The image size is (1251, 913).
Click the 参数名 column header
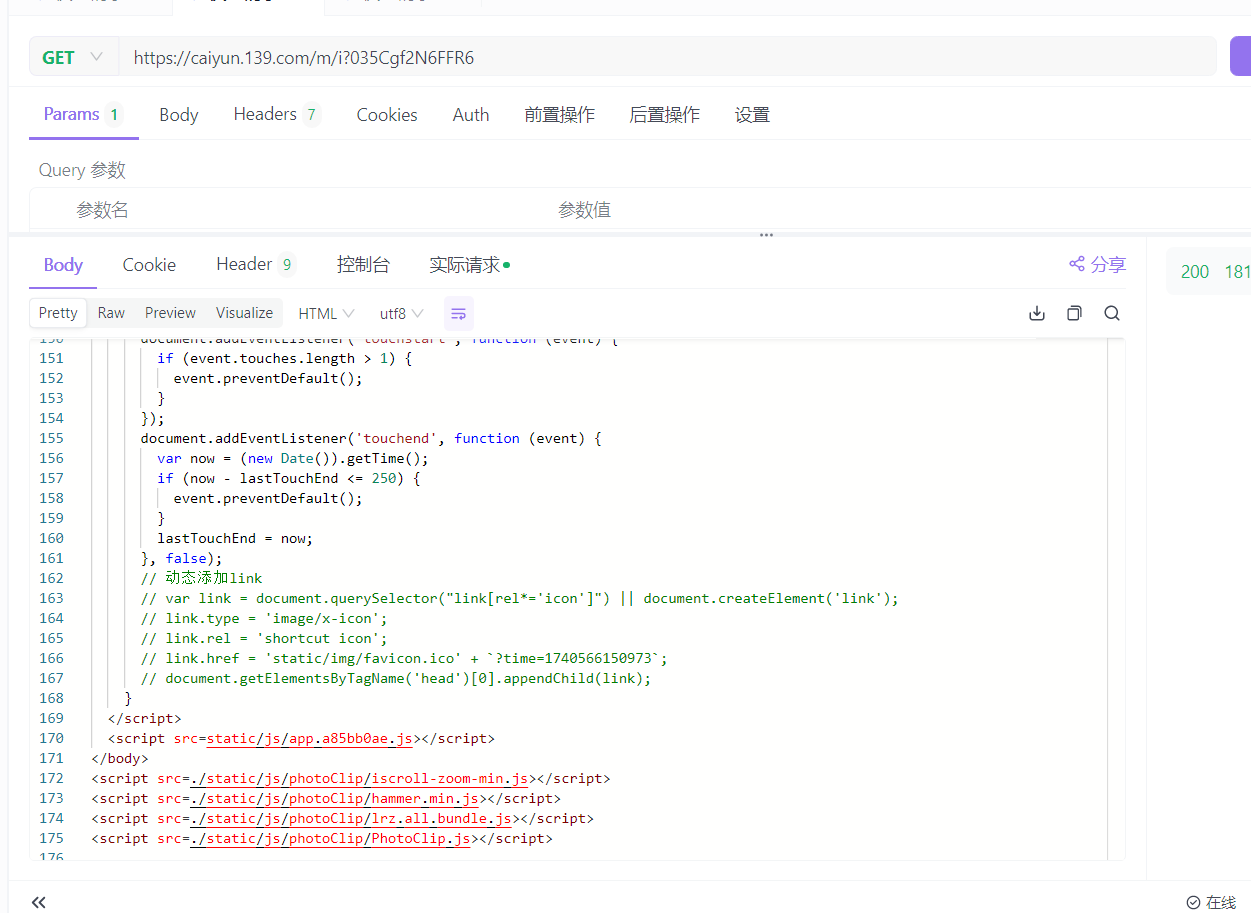102,210
